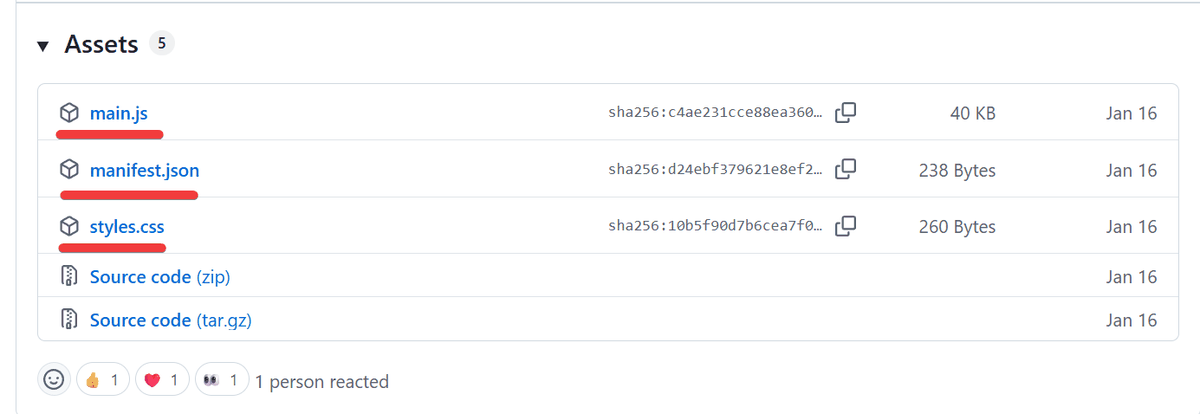Download the main.js asset
This screenshot has width=1200, height=414.
(119, 113)
